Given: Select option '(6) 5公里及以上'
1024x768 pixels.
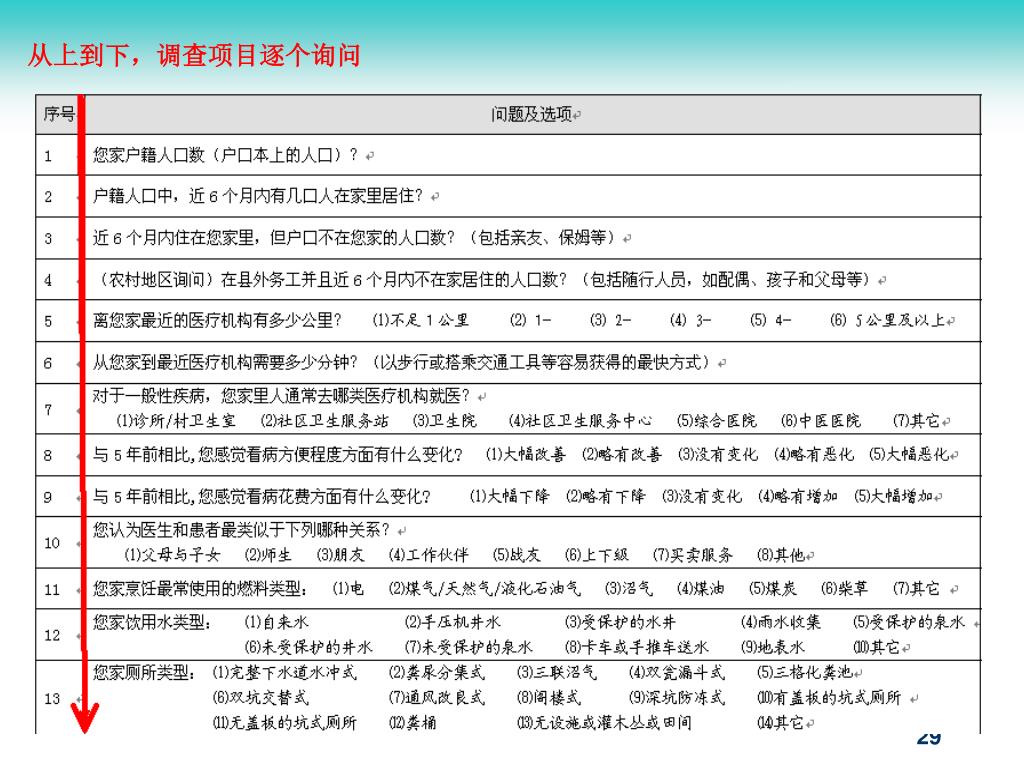Looking at the screenshot, I should 888,321.
